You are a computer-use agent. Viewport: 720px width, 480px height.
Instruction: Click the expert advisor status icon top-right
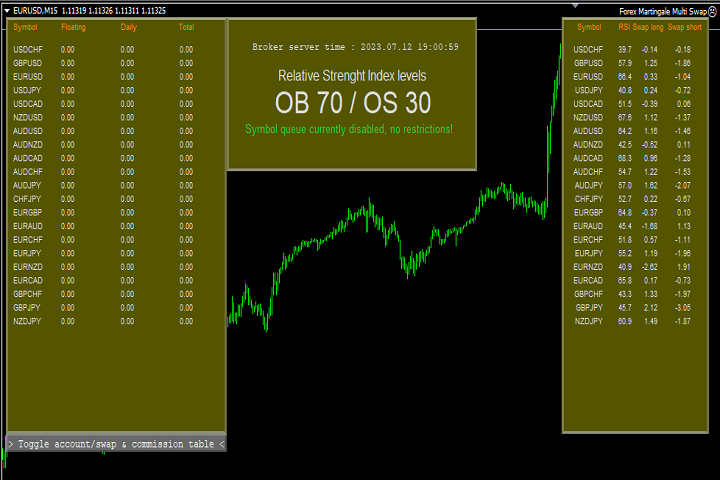[x=713, y=10]
